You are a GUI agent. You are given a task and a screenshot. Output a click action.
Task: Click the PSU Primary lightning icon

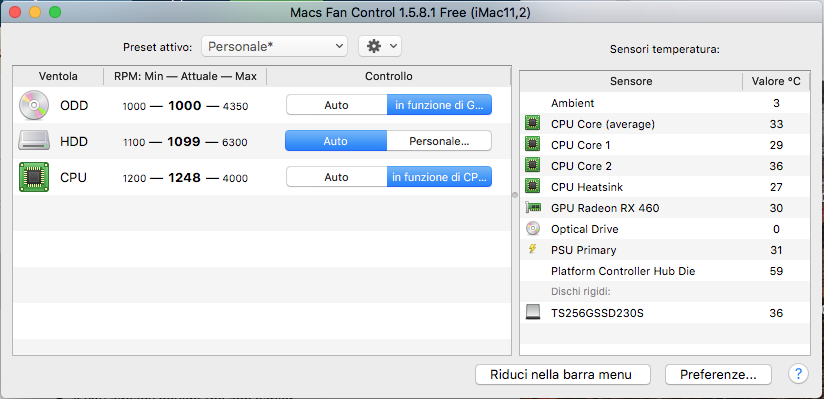pyautogui.click(x=532, y=249)
